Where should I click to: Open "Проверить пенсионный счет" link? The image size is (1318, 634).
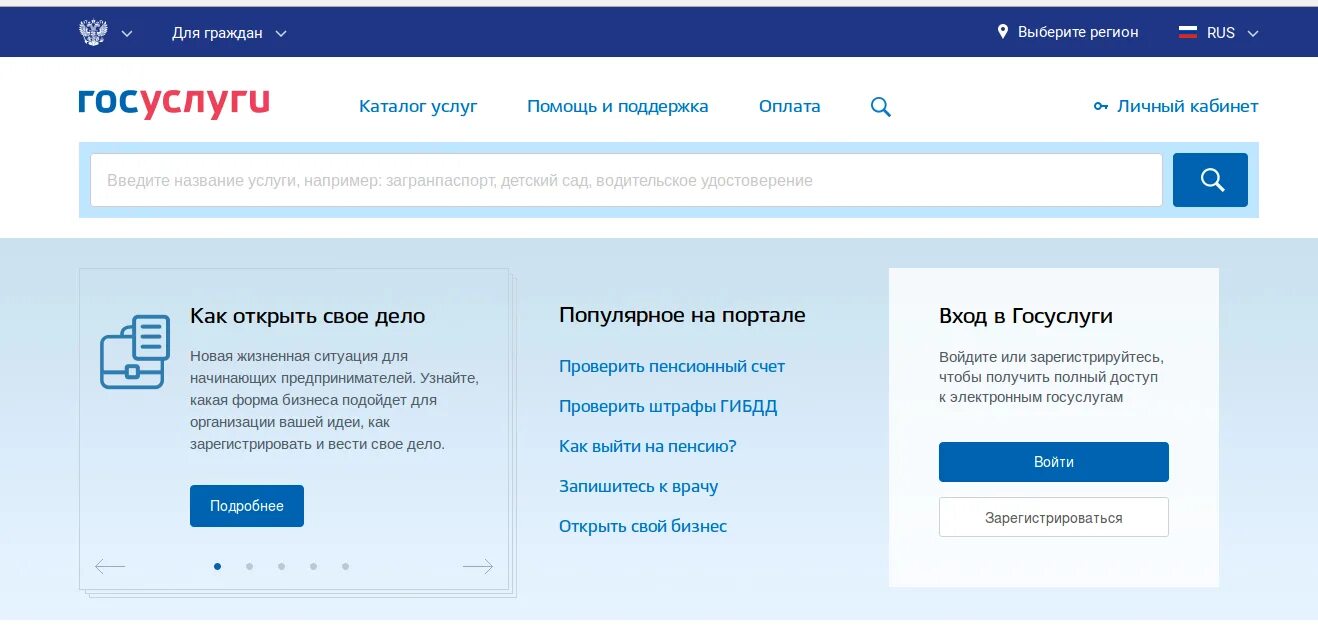pyautogui.click(x=672, y=366)
